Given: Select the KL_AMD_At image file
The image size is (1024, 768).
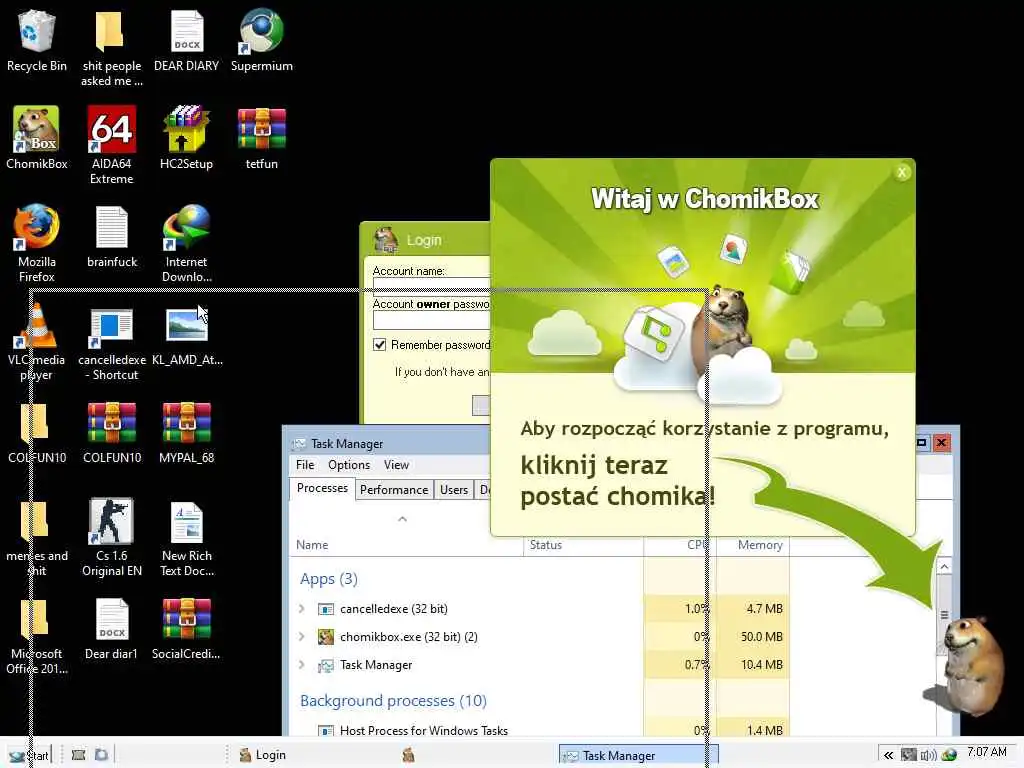Looking at the screenshot, I should (187, 334).
